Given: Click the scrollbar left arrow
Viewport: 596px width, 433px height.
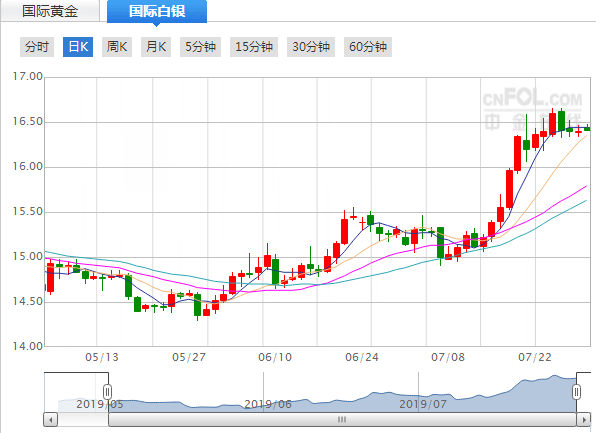Looking at the screenshot, I should 51,420.
